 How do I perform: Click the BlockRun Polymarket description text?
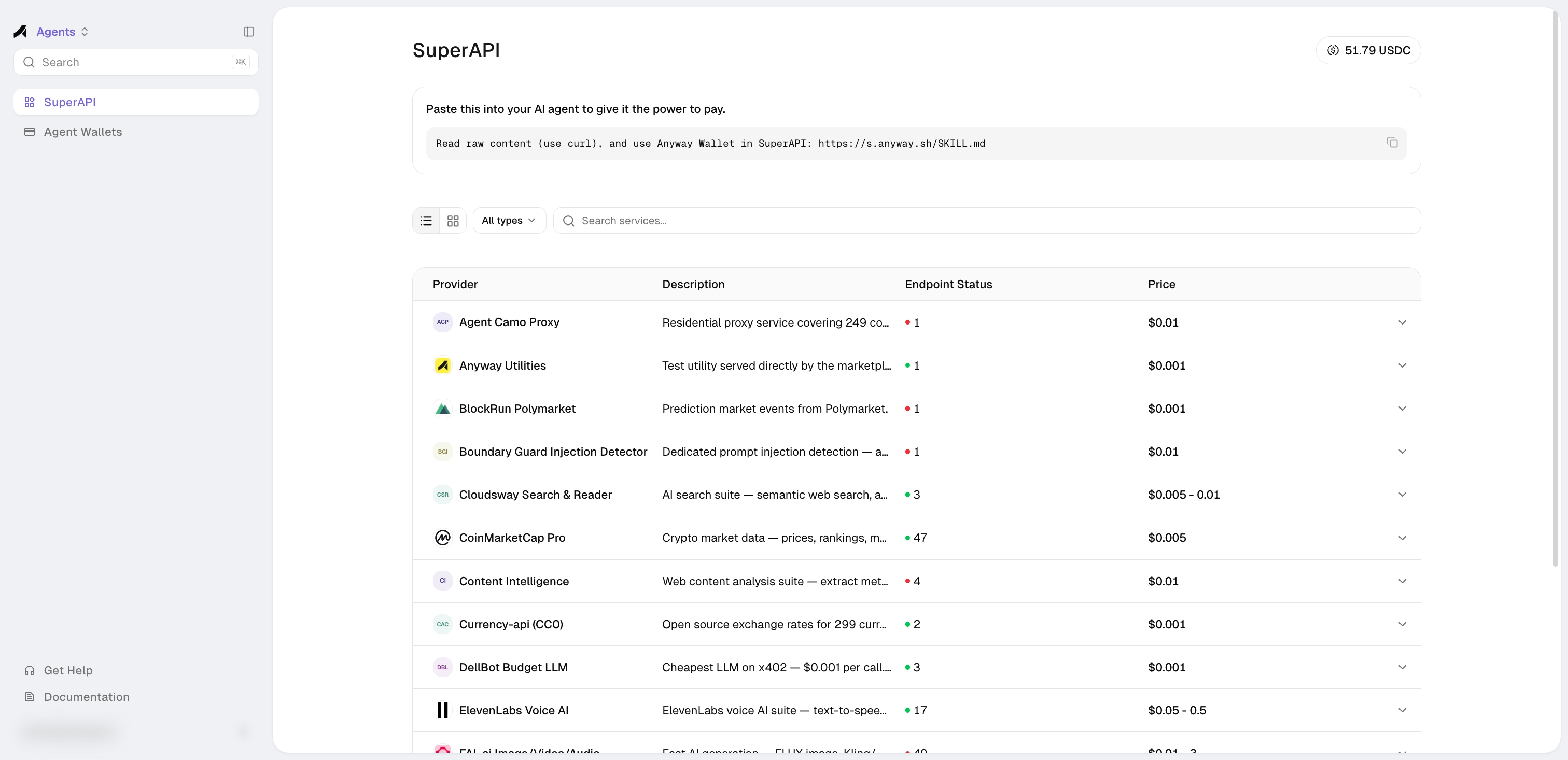click(x=775, y=409)
